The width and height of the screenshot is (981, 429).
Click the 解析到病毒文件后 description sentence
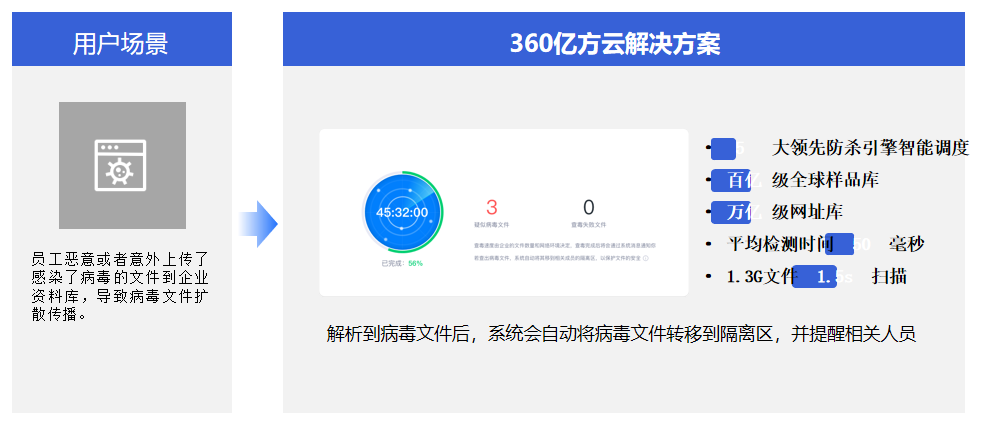[x=621, y=333]
